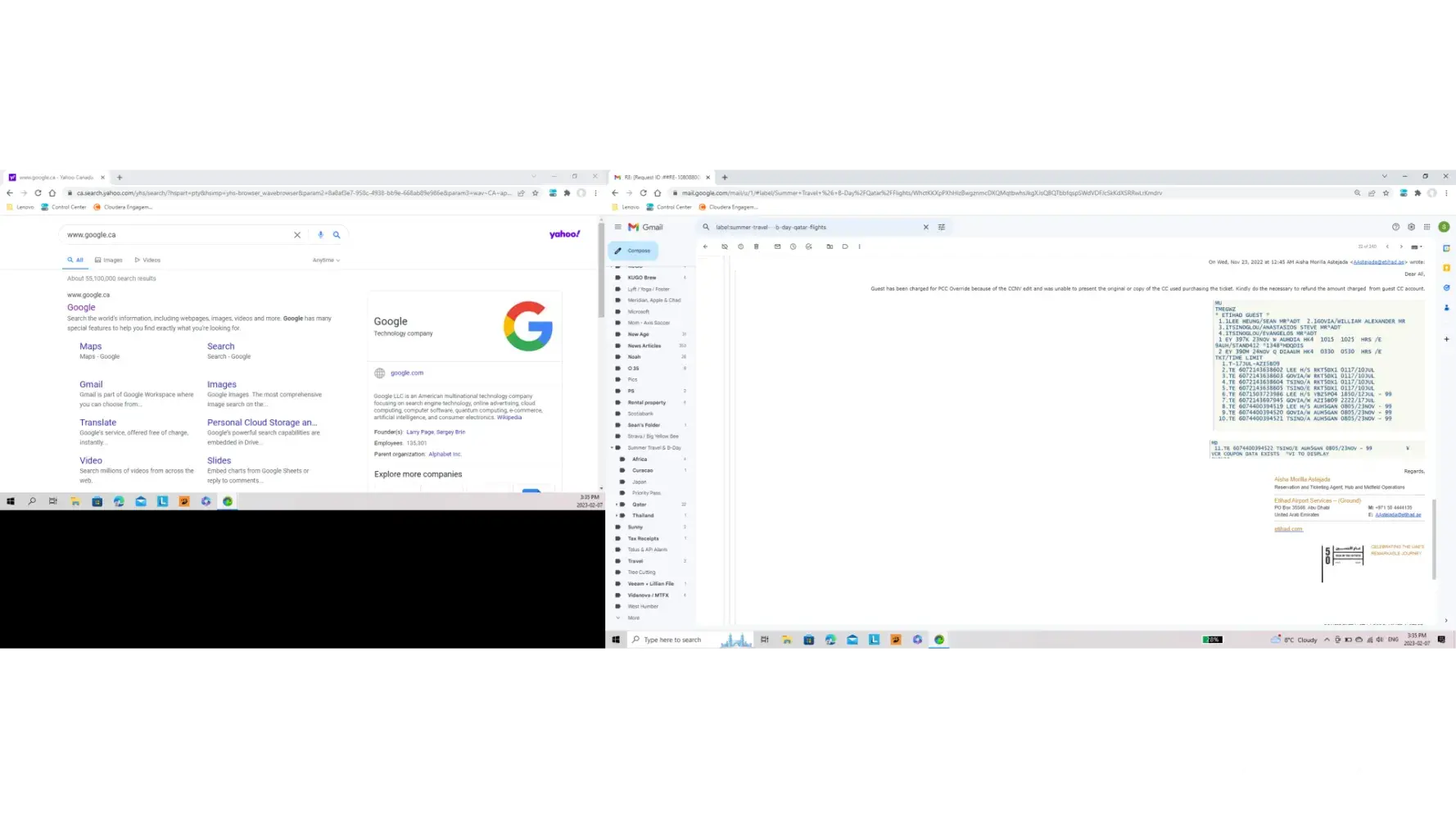Open Control Center bookmark in Gmail window
Image resolution: width=1456 pixels, height=819 pixels.
(669, 207)
